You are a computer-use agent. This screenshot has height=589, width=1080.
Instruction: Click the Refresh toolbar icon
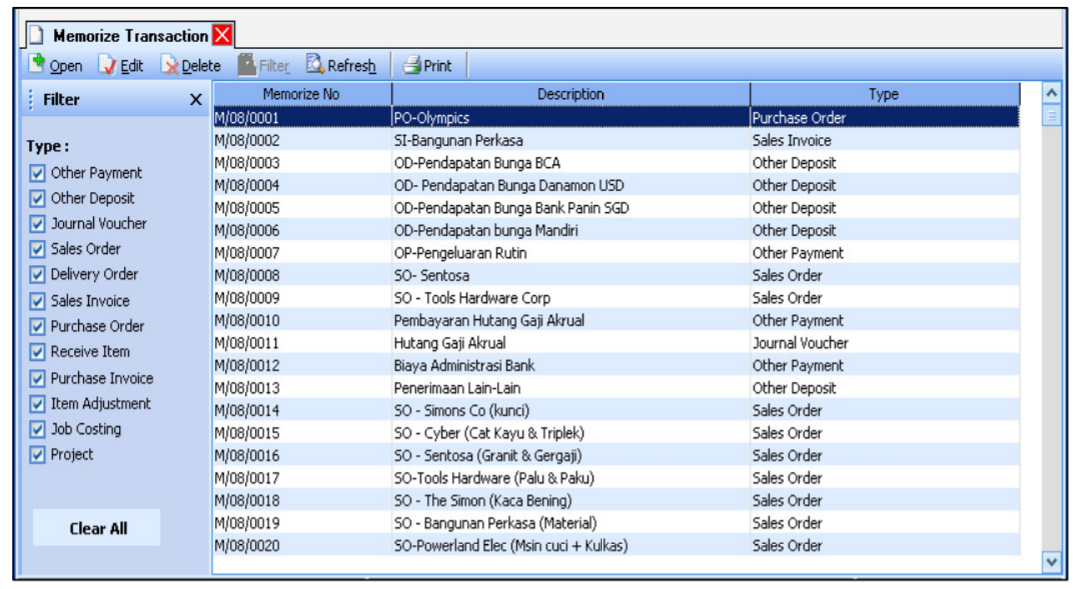(x=315, y=65)
